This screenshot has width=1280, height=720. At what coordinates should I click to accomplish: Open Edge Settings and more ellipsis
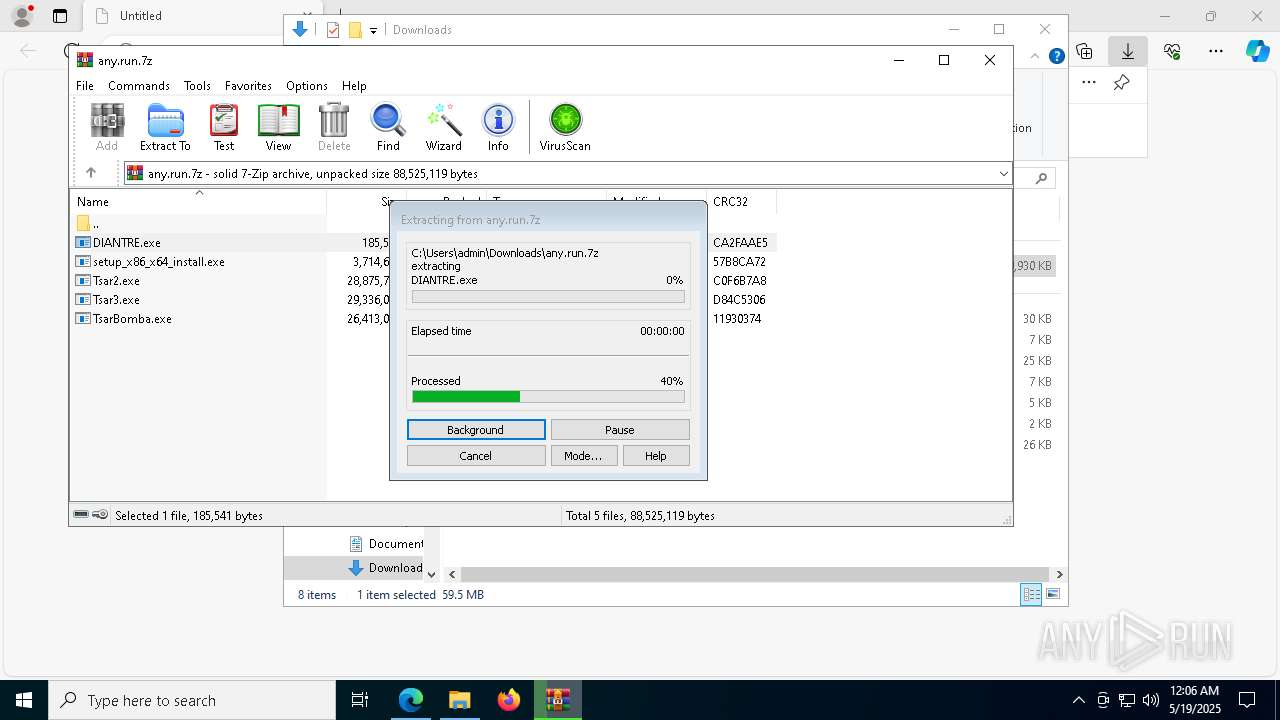point(1216,51)
